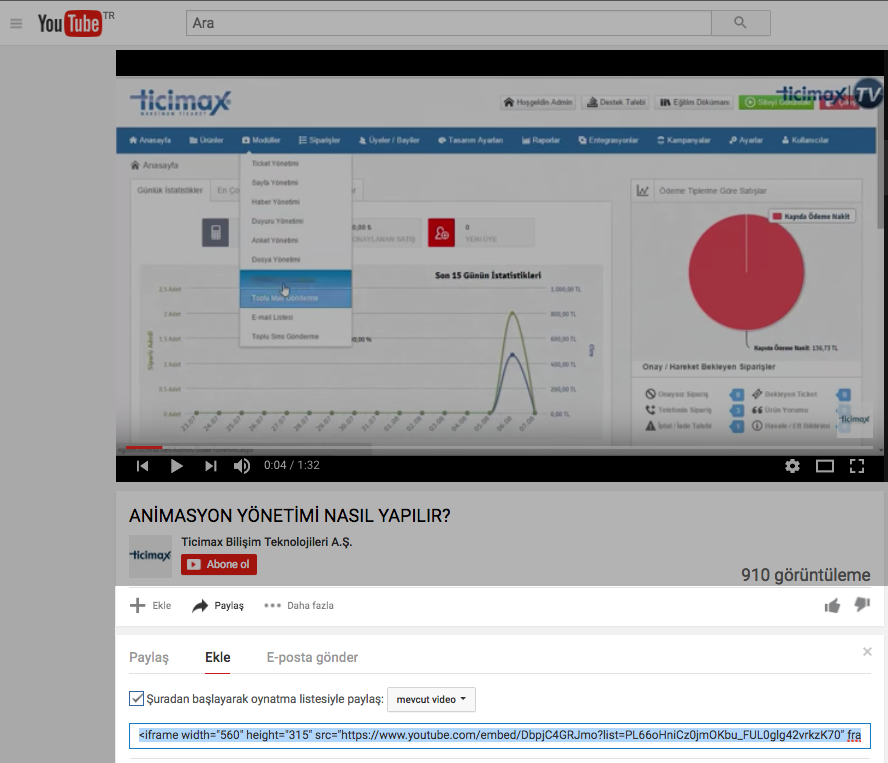
Task: Click Ticket Yönetimi menu entry
Action: [x=275, y=163]
